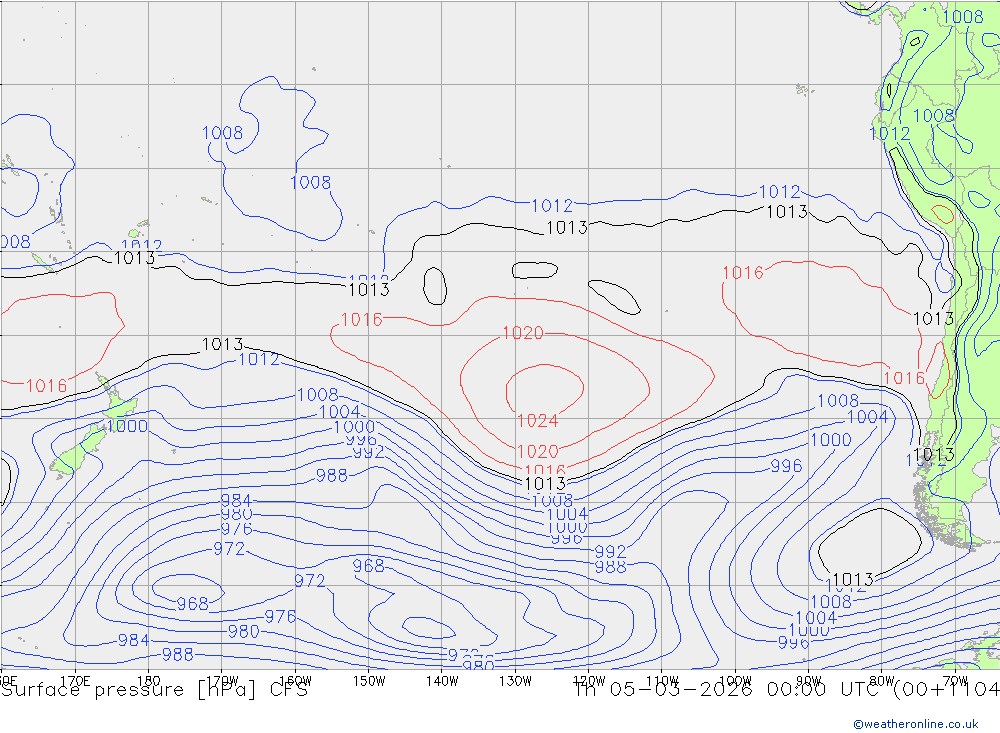Select the 170E longitude axis label
Viewport: 1000px width, 733px height.
coord(75,681)
